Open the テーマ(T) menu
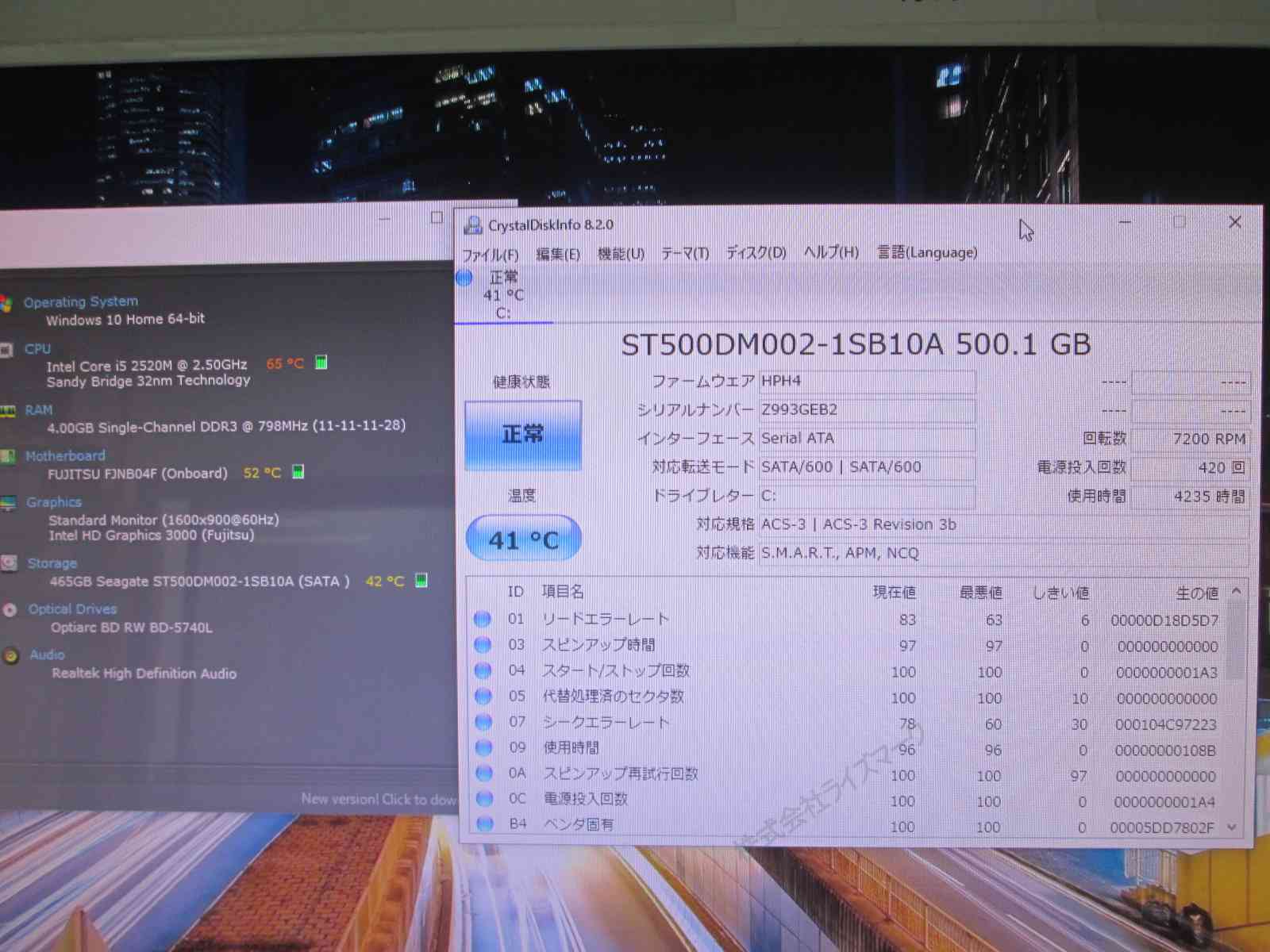Image resolution: width=1270 pixels, height=952 pixels. tap(685, 253)
